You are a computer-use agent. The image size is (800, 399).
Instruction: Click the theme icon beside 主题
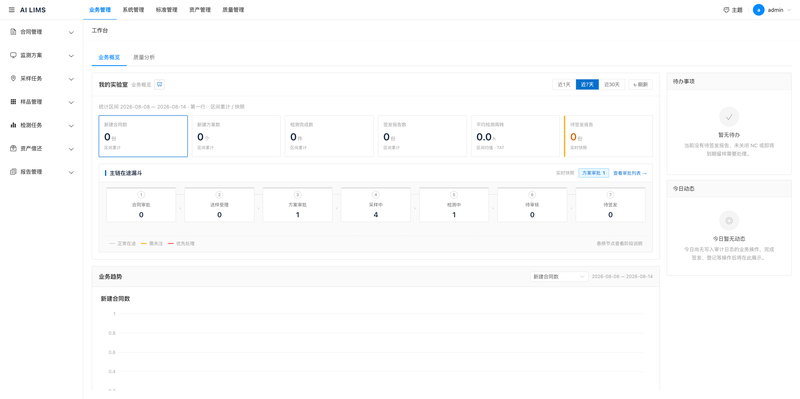coord(727,10)
